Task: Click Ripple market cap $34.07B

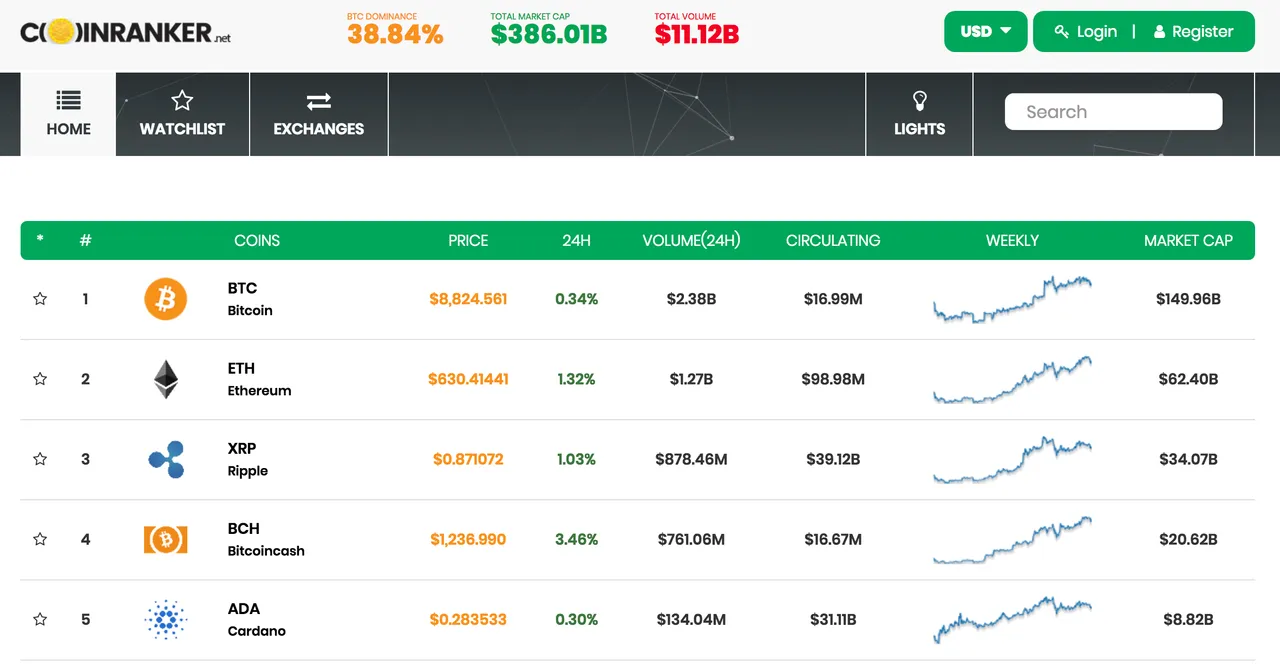Action: pyautogui.click(x=1188, y=459)
